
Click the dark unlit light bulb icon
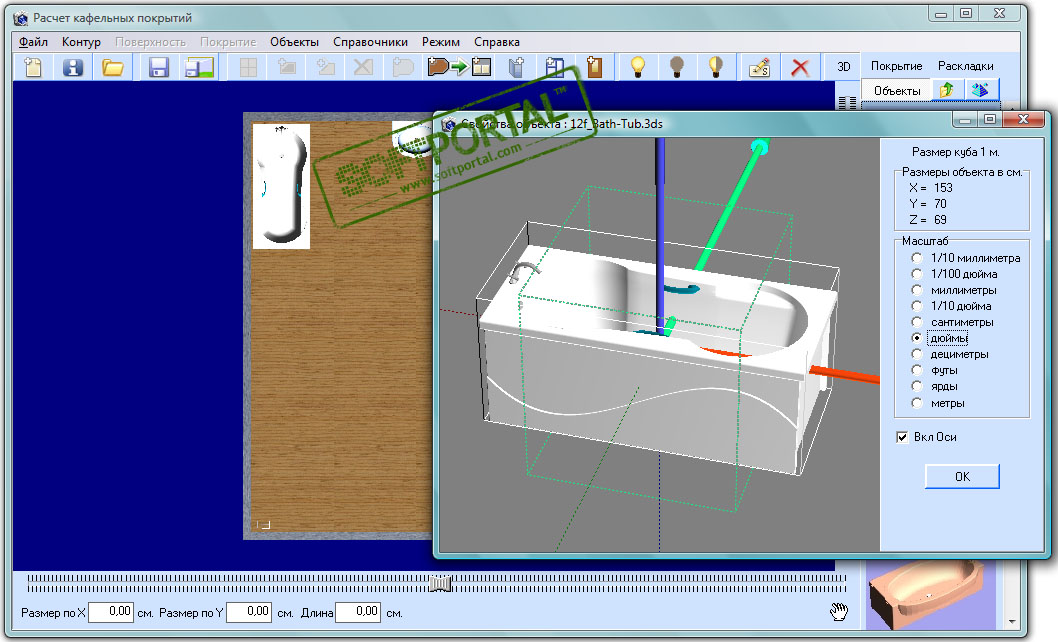coord(677,67)
